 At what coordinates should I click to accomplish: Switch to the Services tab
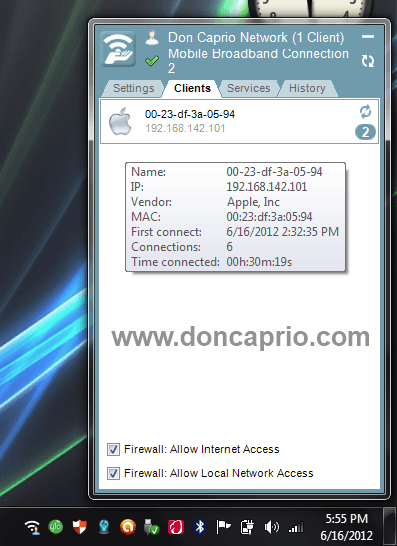pyautogui.click(x=249, y=88)
